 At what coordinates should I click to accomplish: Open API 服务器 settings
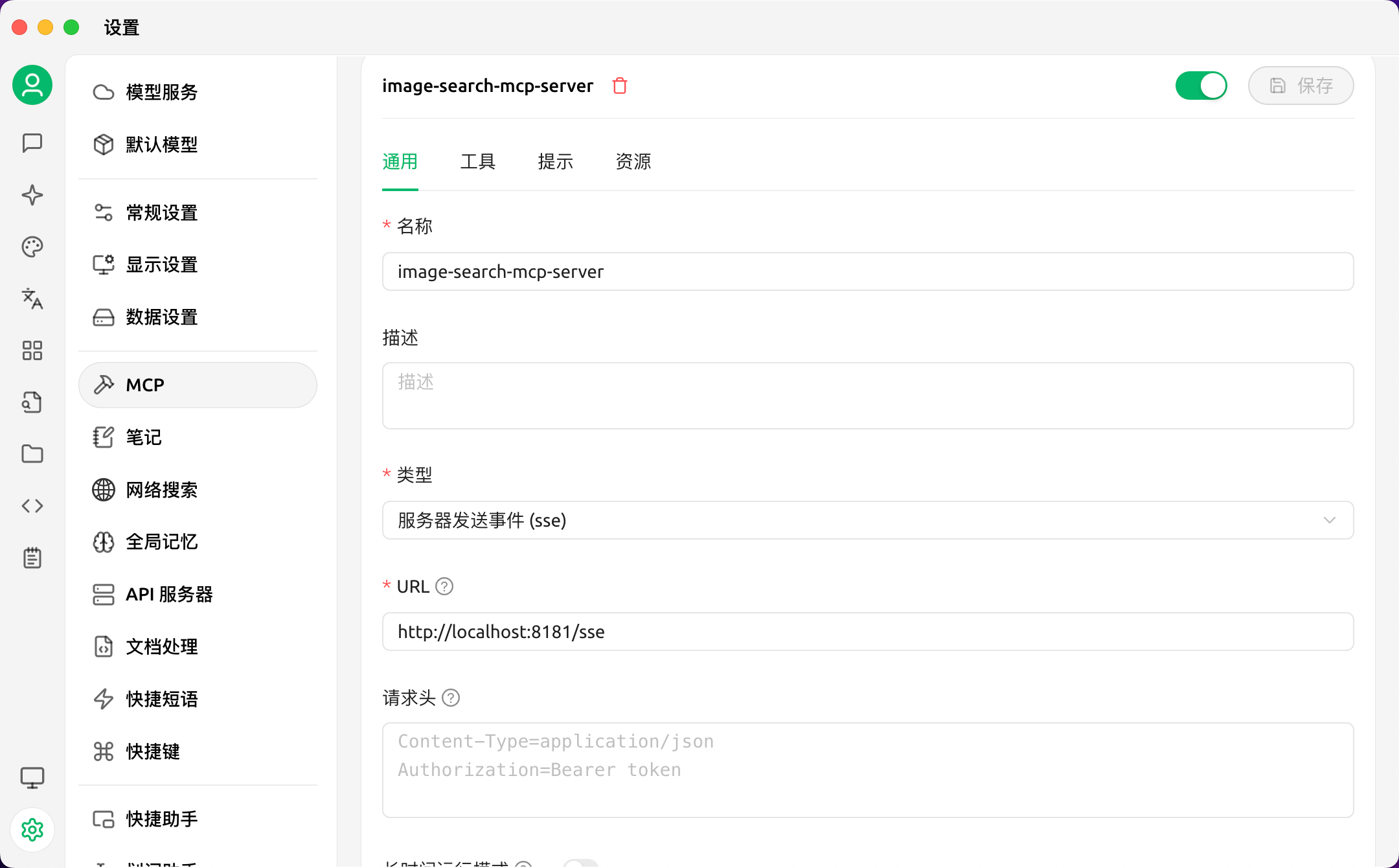tap(198, 594)
